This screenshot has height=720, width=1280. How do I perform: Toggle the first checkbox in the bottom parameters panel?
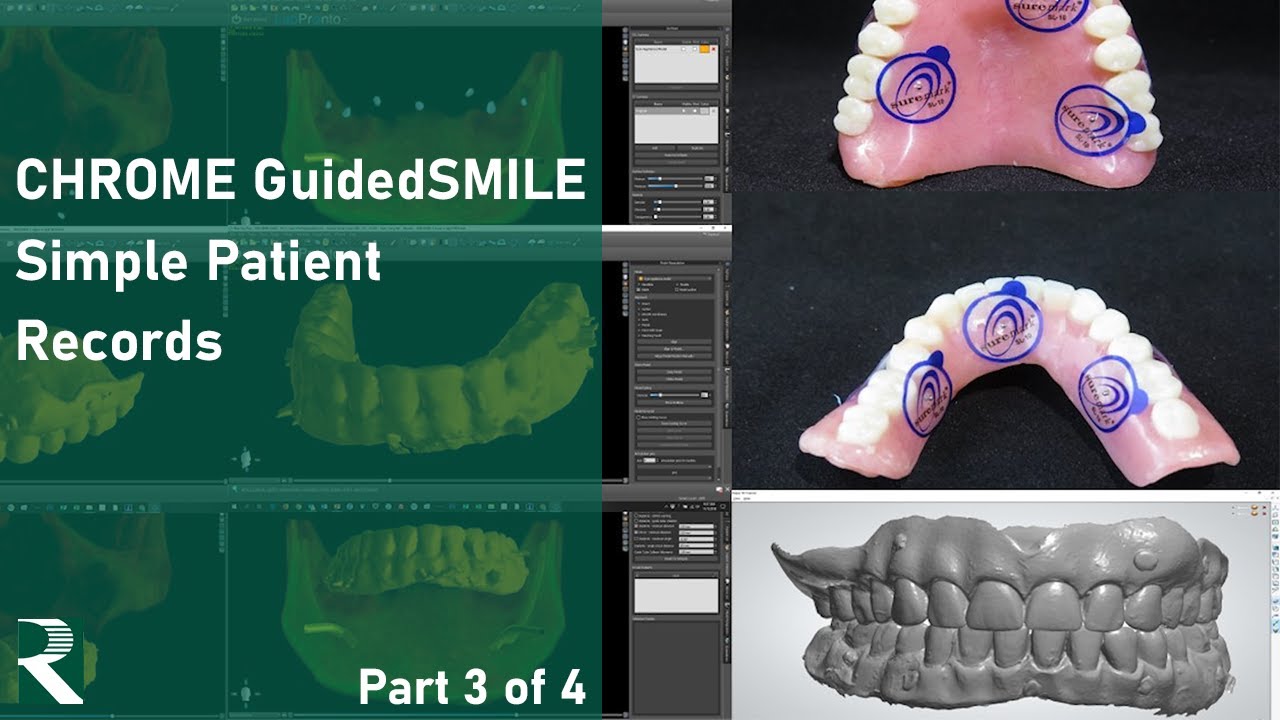pos(636,515)
